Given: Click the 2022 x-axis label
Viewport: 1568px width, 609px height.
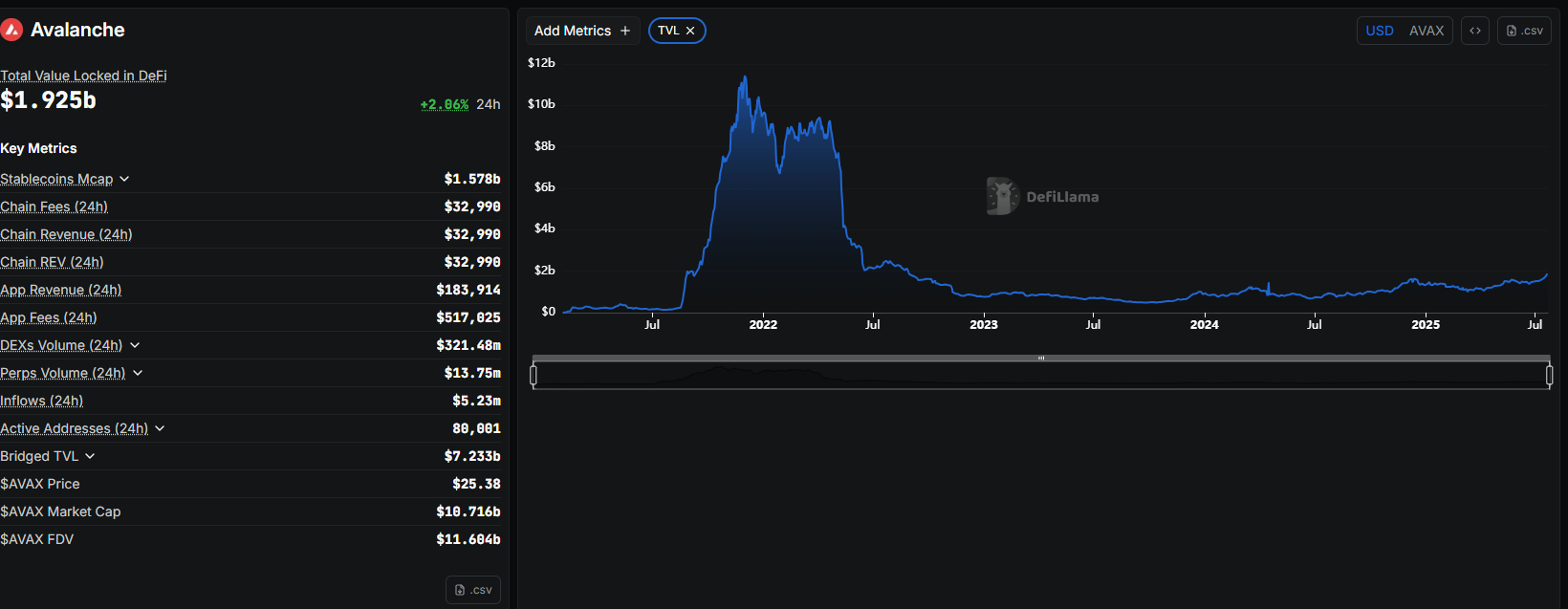Looking at the screenshot, I should tap(763, 325).
